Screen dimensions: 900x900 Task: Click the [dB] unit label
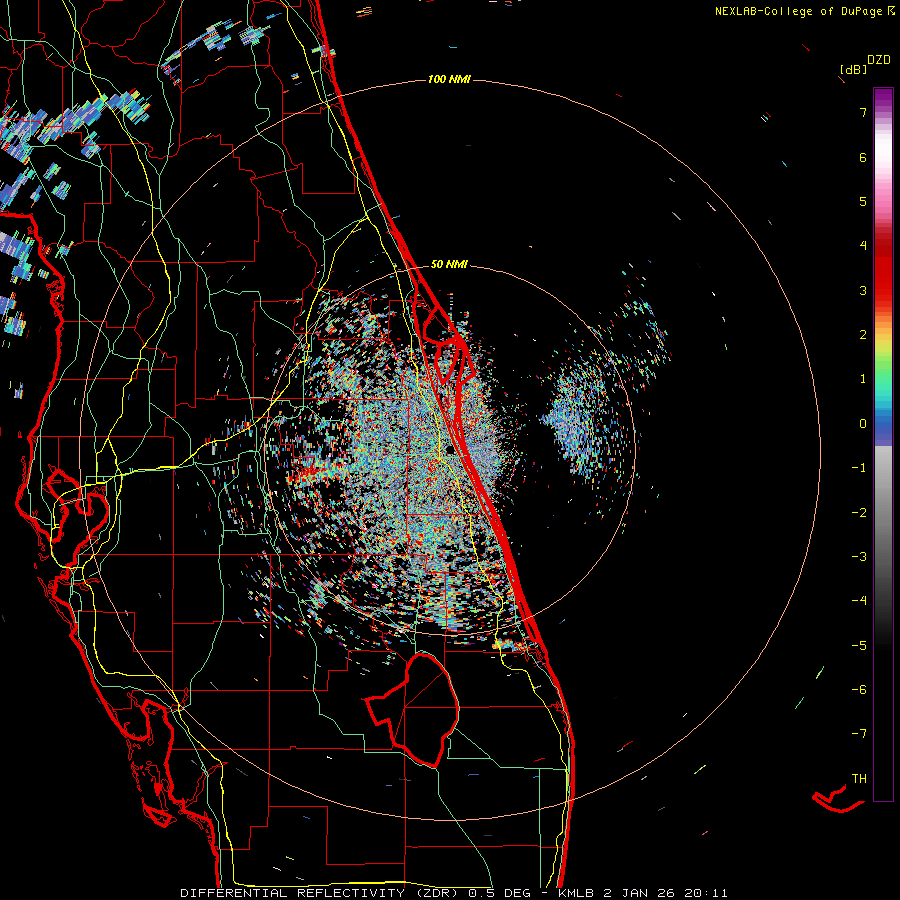[x=853, y=69]
